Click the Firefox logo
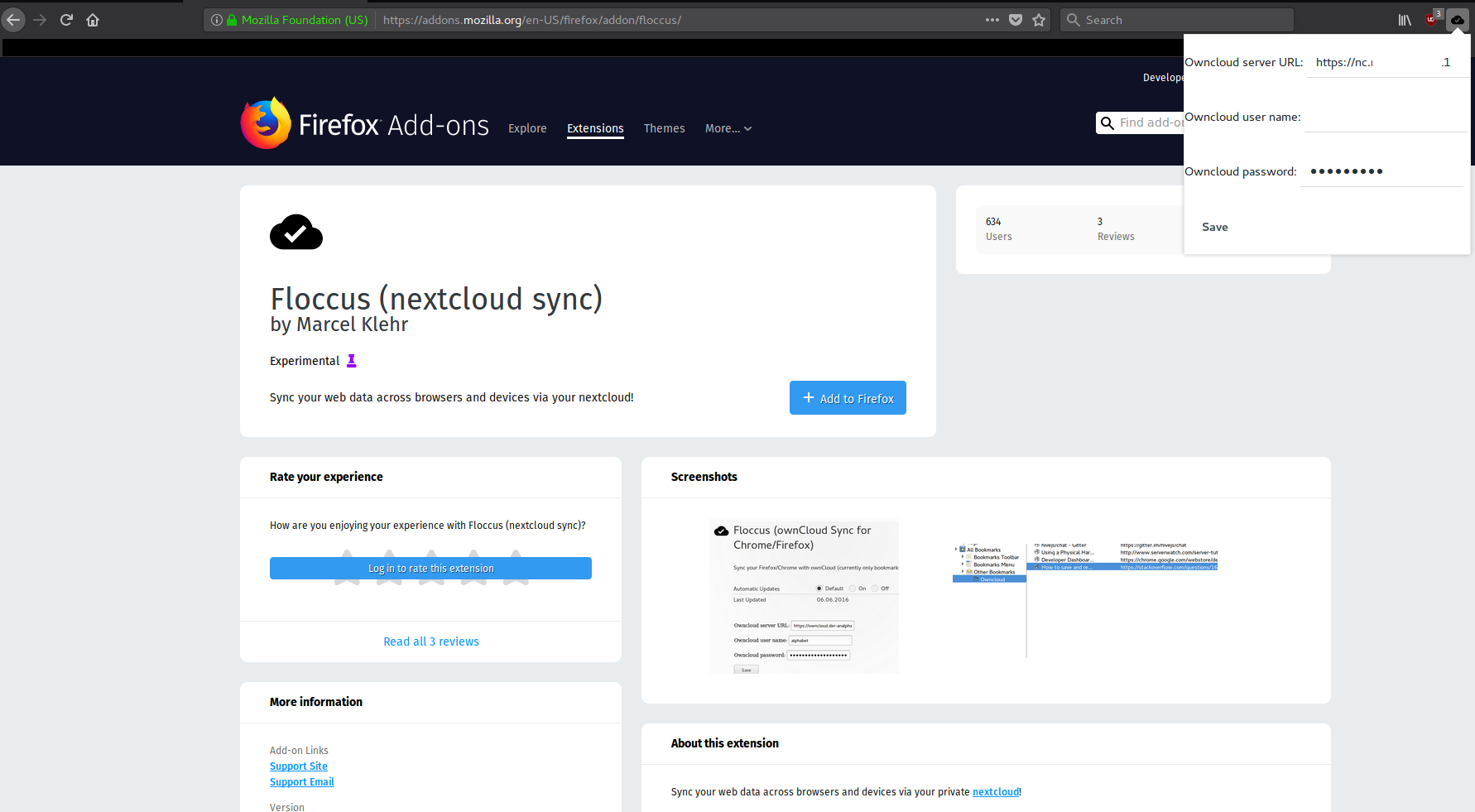Image resolution: width=1475 pixels, height=812 pixels. (266, 123)
